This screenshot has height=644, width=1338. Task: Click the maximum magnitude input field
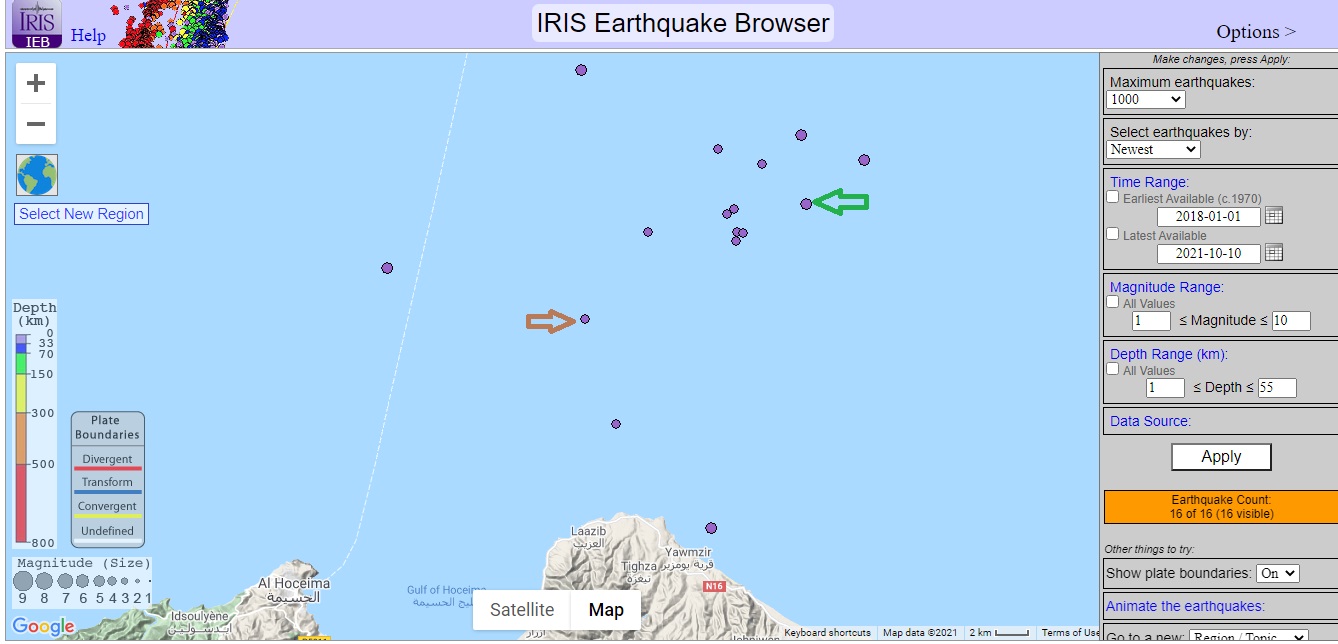1292,321
